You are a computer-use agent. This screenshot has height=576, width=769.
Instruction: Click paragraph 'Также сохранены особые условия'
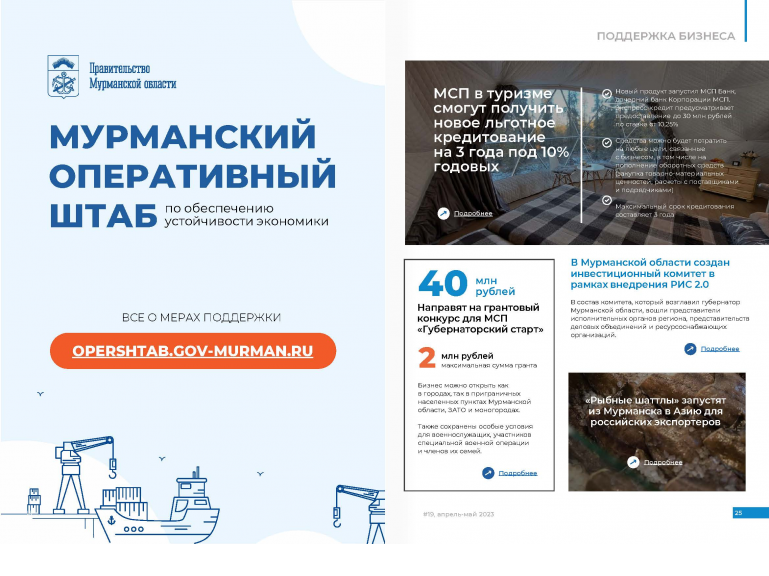(475, 439)
